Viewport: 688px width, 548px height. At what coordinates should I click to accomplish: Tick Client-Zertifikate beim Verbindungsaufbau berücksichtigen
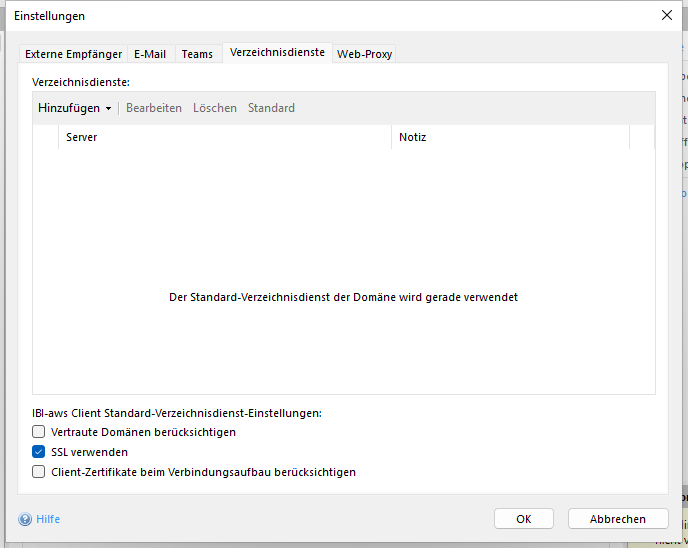coord(39,472)
